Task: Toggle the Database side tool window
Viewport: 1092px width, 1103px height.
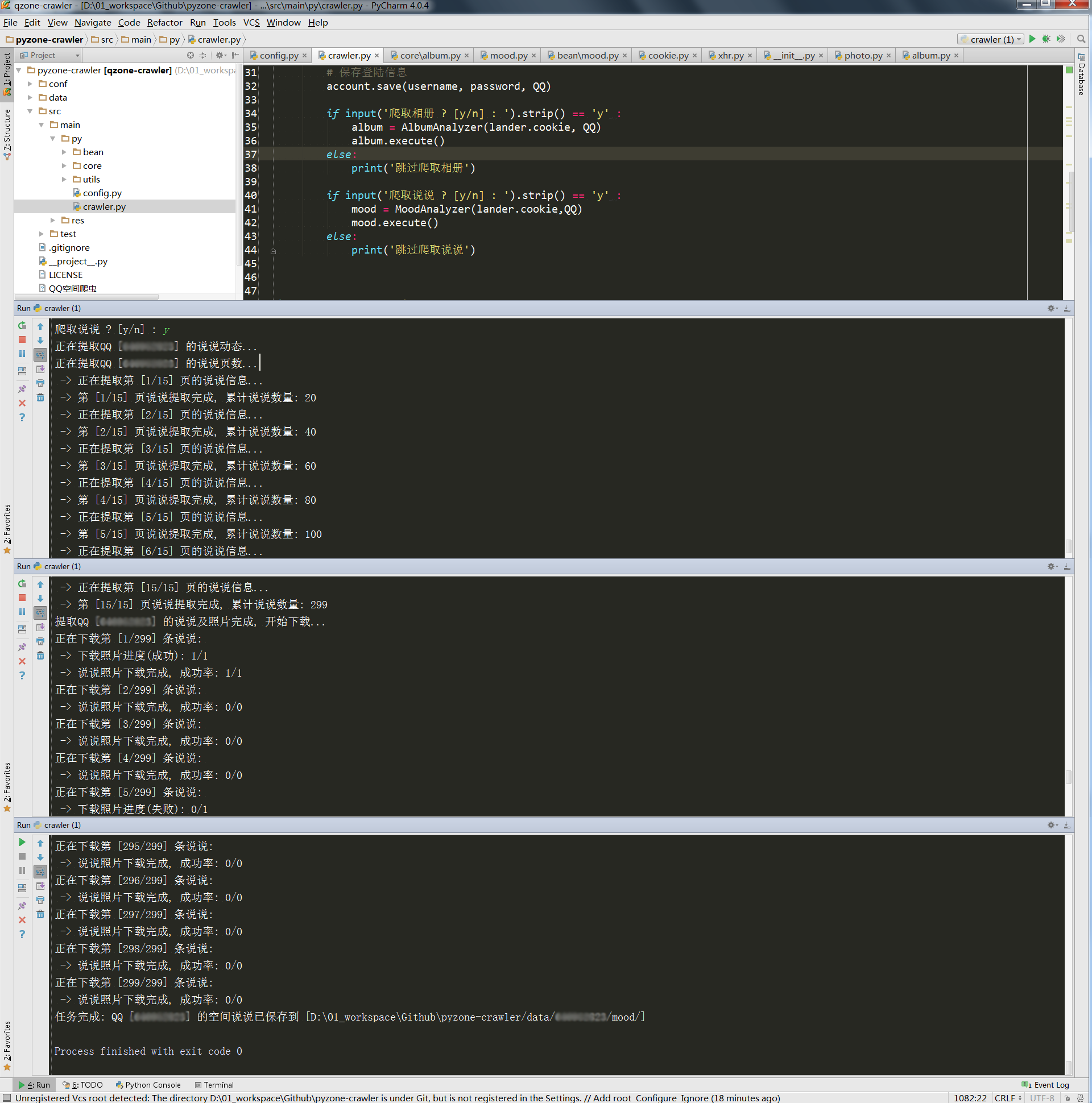Action: pos(1081,74)
